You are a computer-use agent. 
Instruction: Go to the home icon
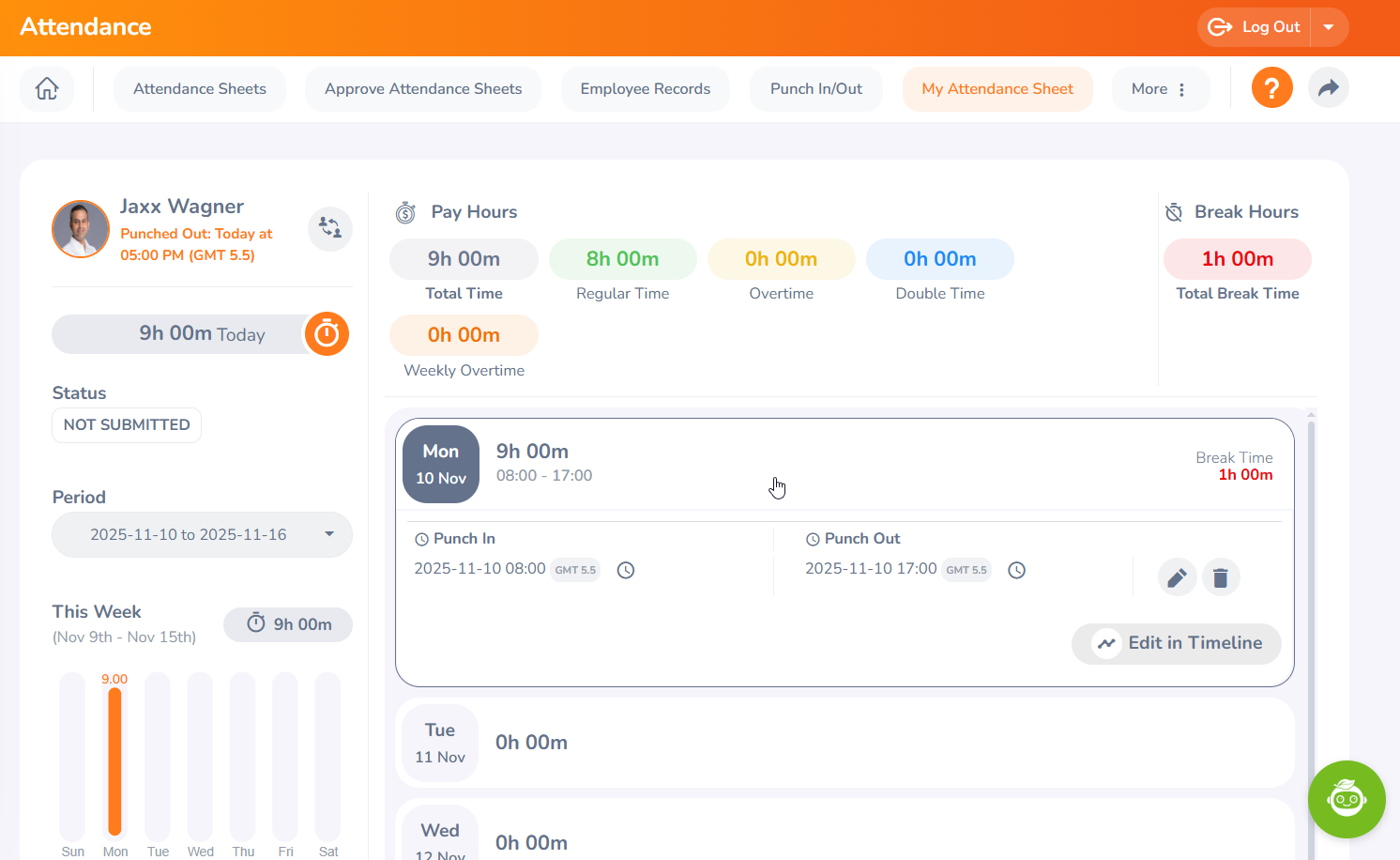click(x=47, y=89)
